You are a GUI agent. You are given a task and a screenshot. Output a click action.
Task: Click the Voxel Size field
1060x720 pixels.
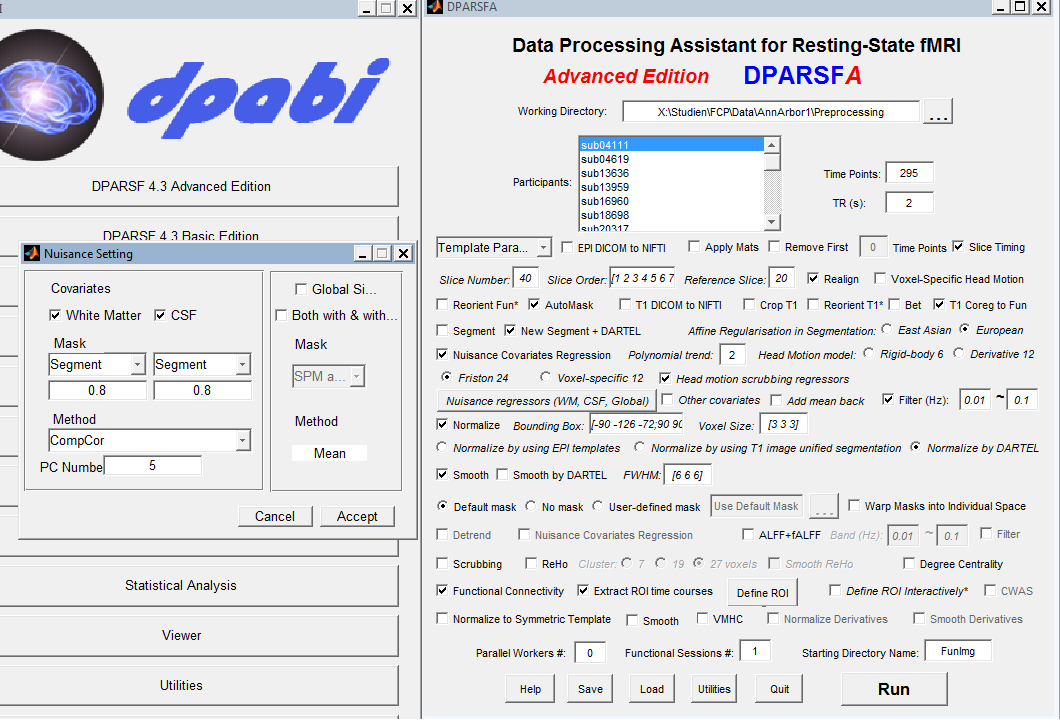(x=784, y=425)
